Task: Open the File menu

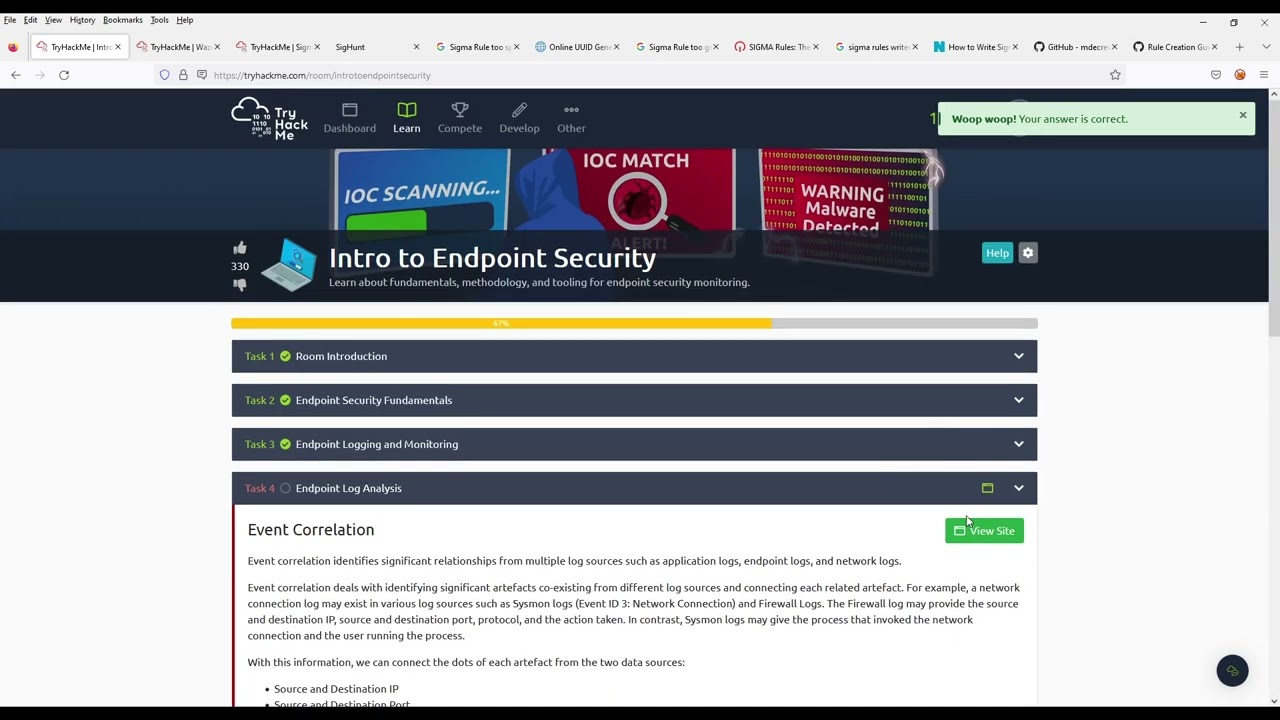Action: click(10, 20)
